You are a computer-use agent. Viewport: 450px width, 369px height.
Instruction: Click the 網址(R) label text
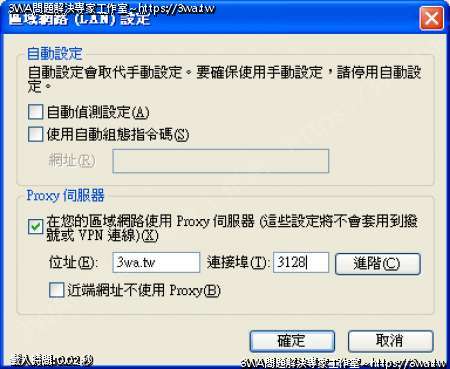72,161
